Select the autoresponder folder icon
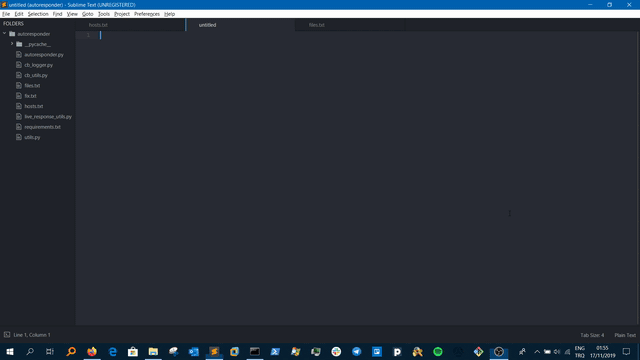The width and height of the screenshot is (640, 360). [12, 34]
